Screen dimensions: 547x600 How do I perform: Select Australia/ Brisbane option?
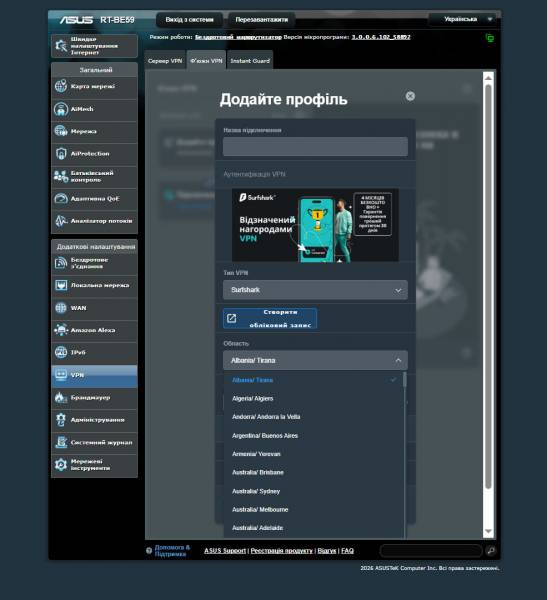pos(314,472)
